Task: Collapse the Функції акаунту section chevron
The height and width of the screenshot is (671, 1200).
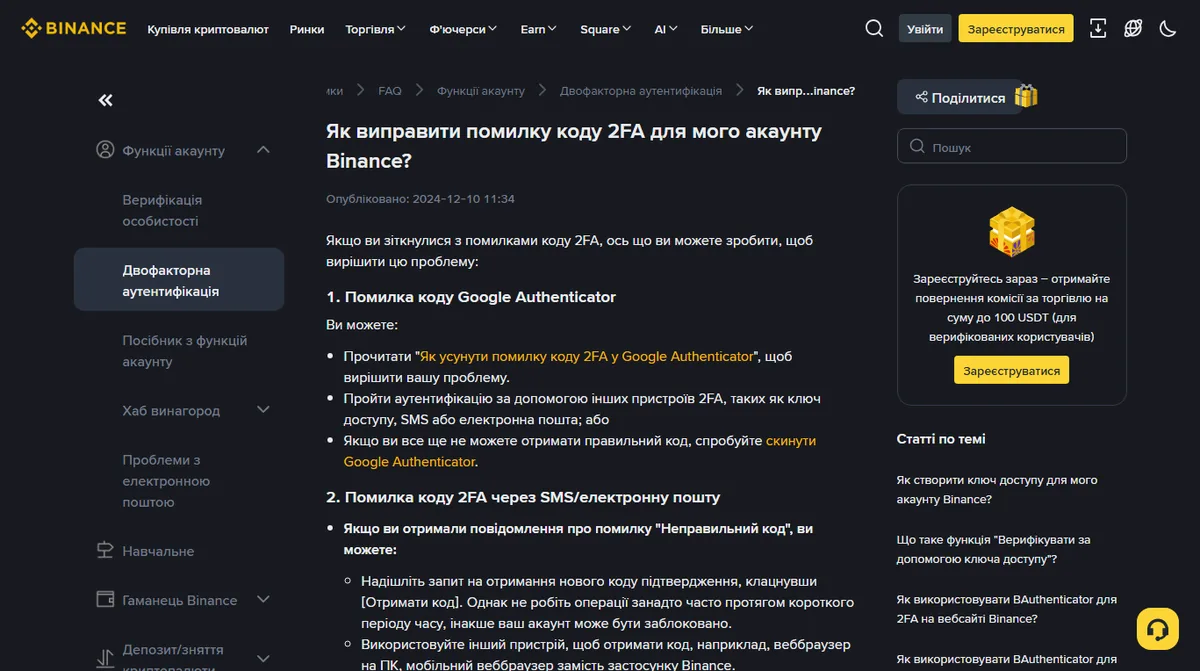Action: [264, 150]
